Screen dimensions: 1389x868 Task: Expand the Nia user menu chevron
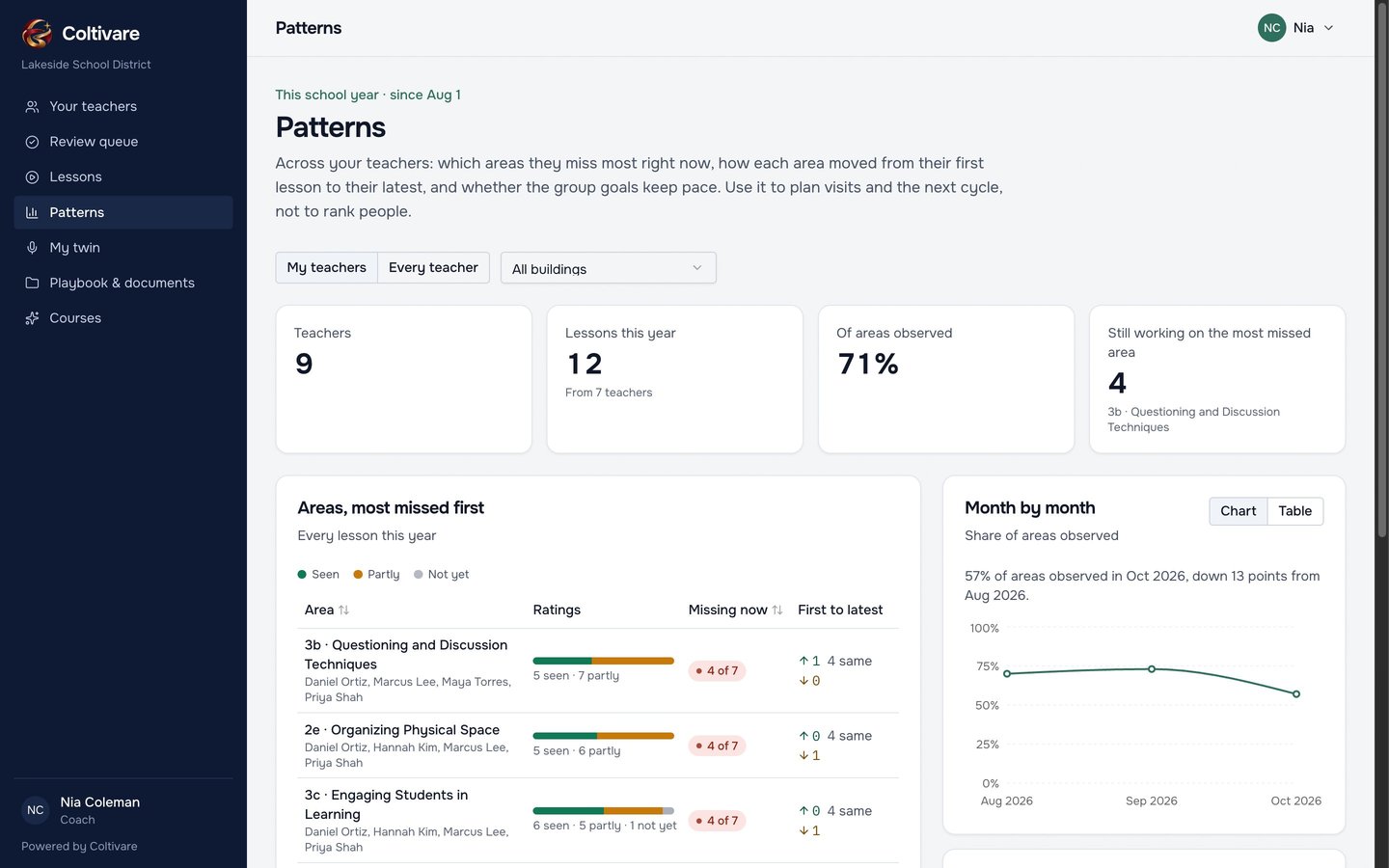point(1328,28)
